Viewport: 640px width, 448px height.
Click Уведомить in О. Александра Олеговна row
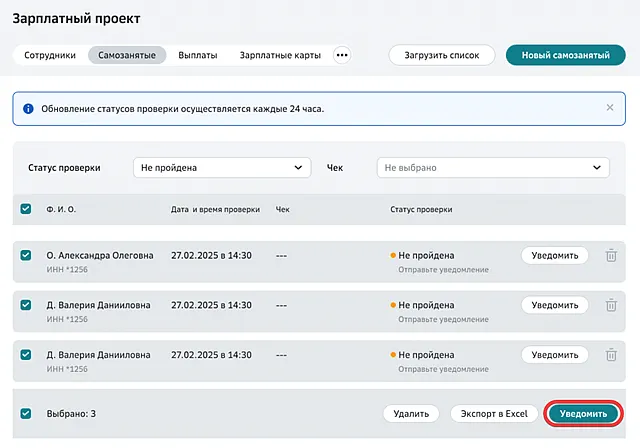tap(554, 255)
